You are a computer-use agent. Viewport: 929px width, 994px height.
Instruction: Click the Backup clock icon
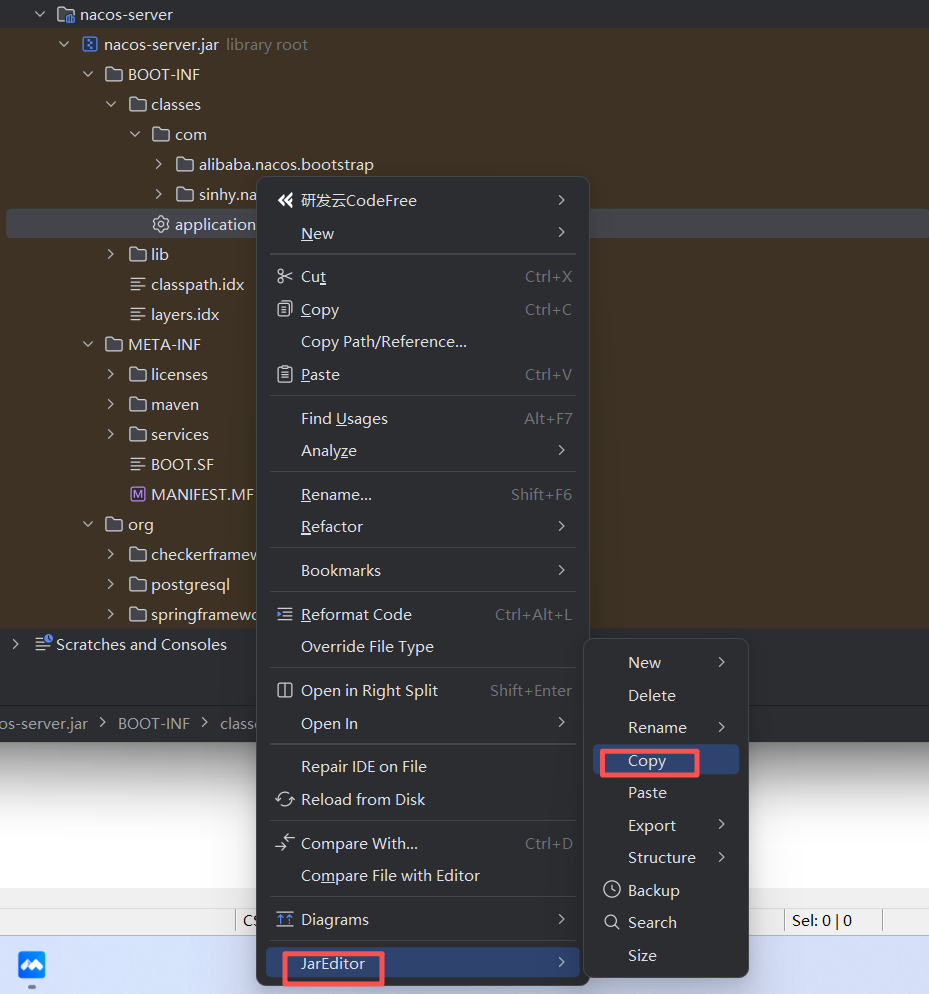click(x=611, y=889)
